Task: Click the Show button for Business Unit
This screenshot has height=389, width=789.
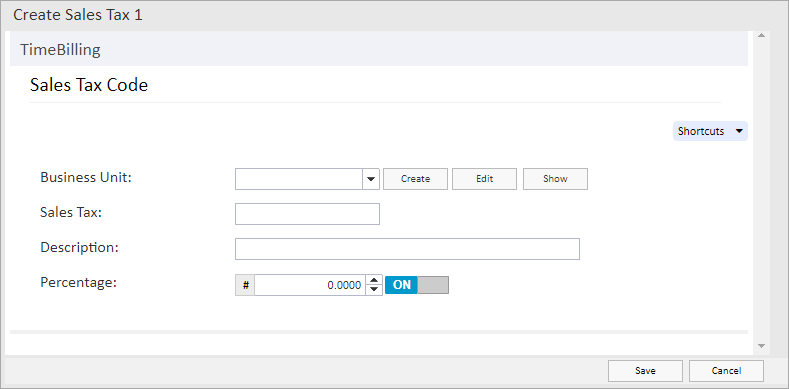Action: pyautogui.click(x=555, y=179)
